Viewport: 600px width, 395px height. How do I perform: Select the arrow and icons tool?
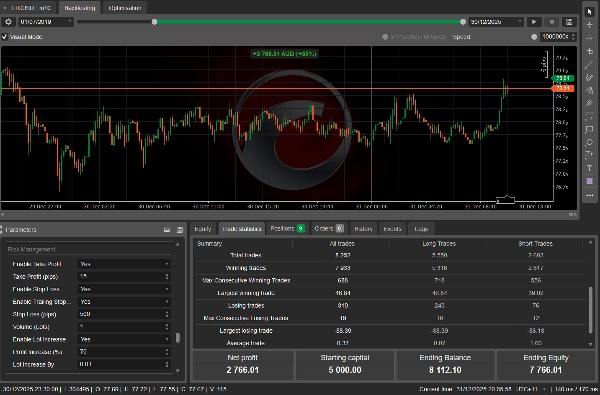pos(589,155)
